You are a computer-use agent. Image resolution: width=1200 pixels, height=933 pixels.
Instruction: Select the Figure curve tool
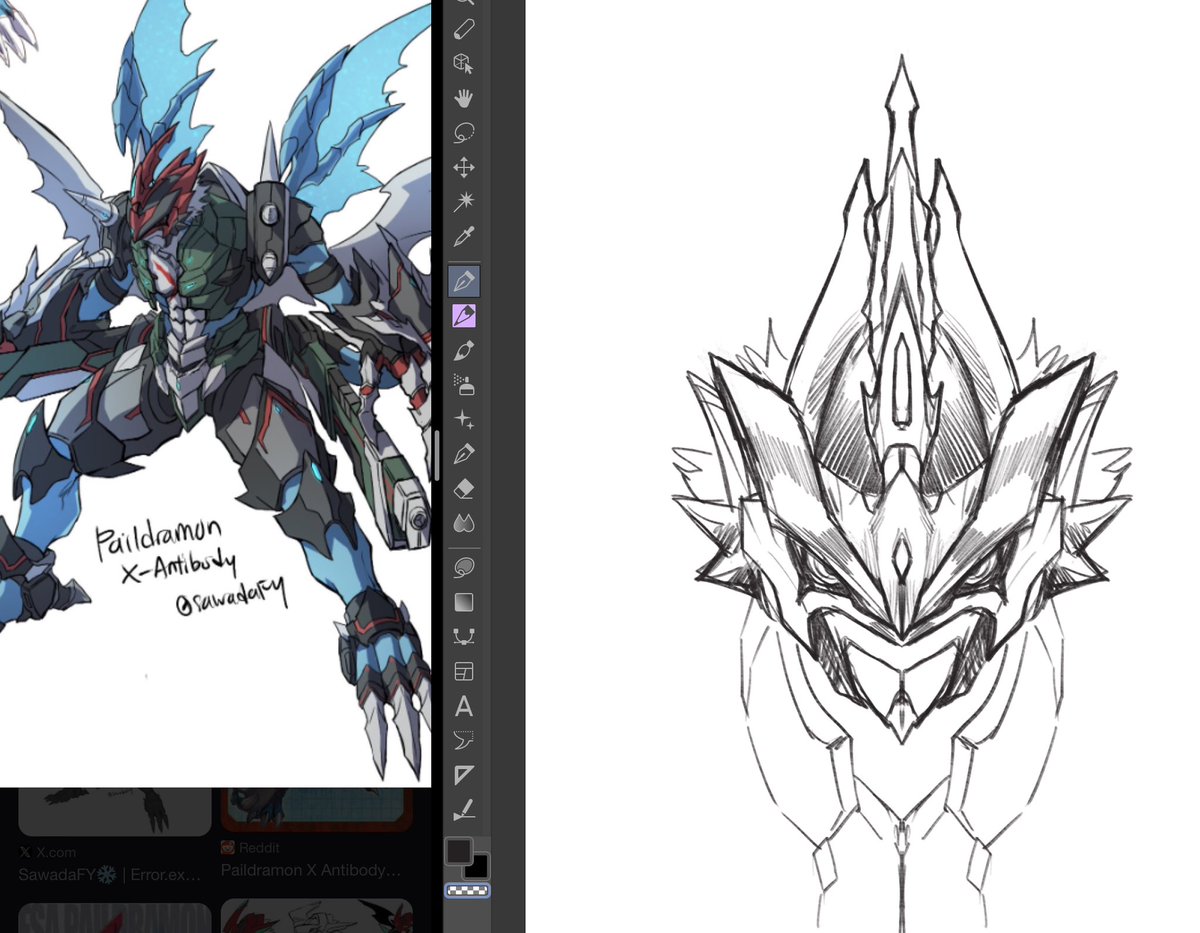pos(463,637)
